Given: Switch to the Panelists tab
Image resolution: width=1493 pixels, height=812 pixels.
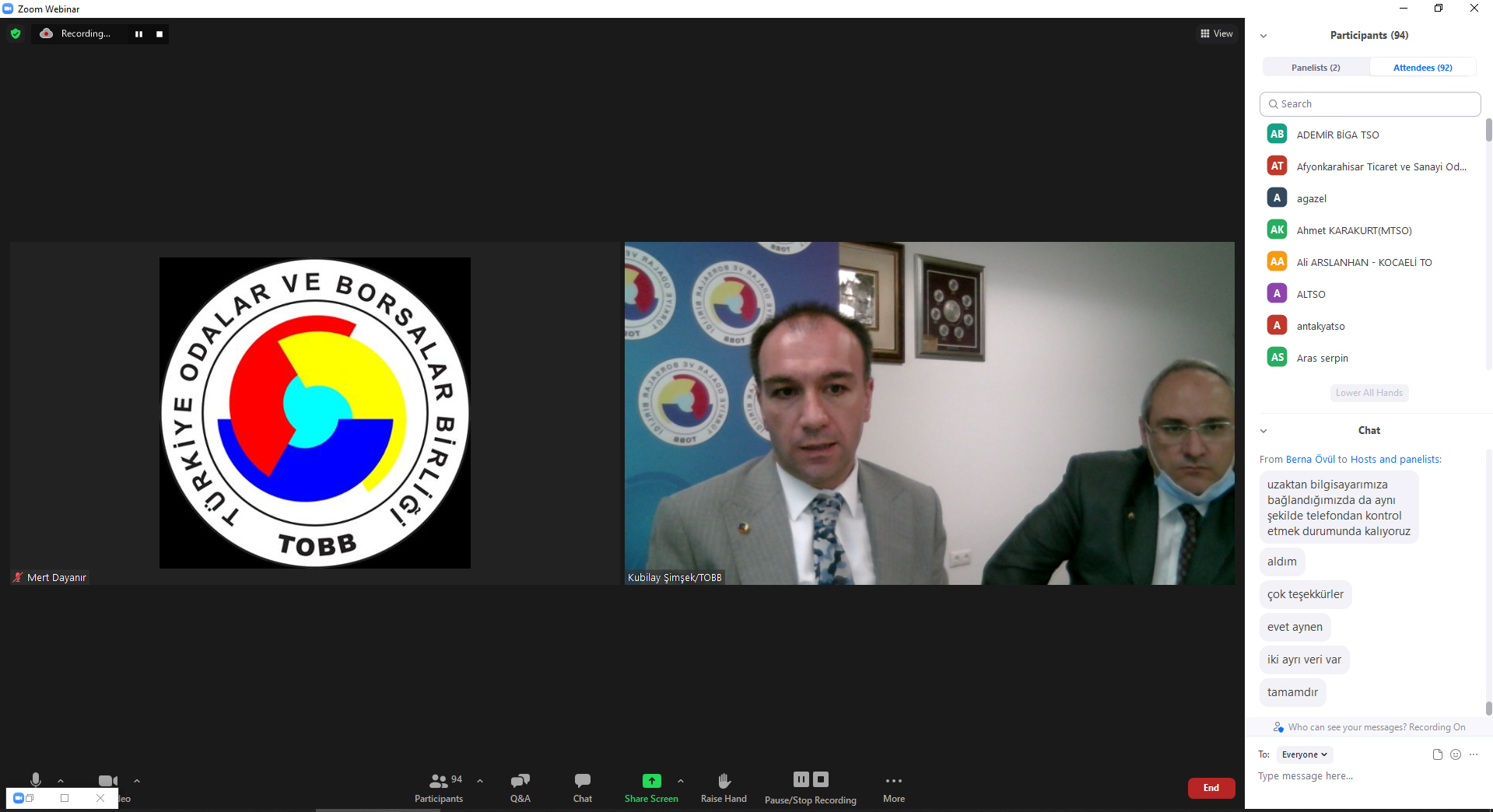Looking at the screenshot, I should [x=1316, y=68].
